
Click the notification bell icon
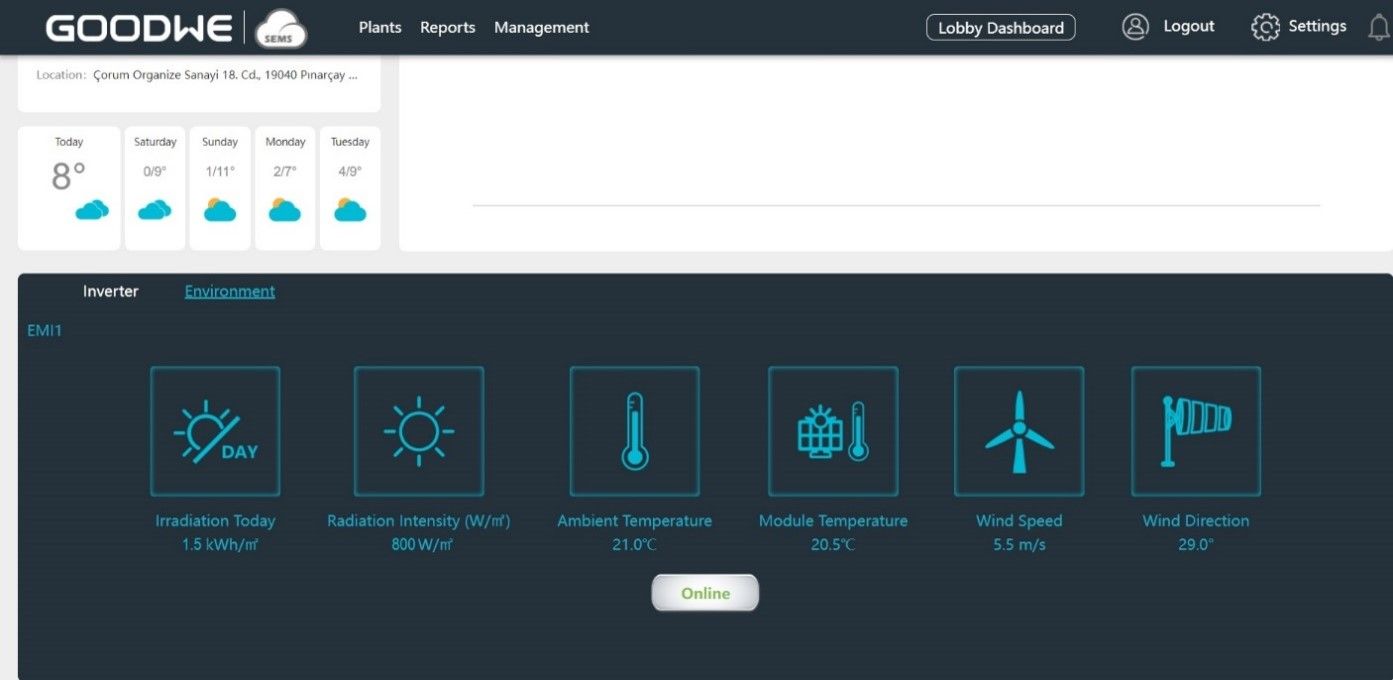(1378, 28)
